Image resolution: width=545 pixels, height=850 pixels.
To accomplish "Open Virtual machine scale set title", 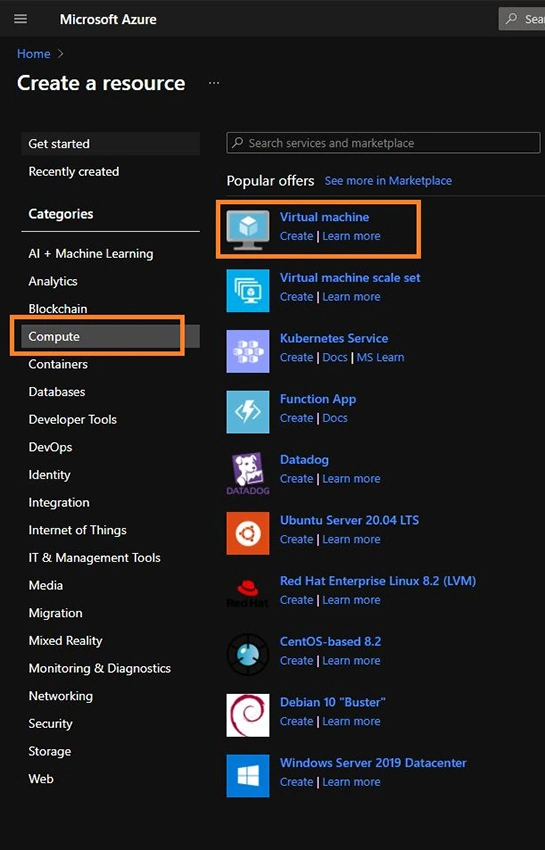I will click(x=350, y=278).
